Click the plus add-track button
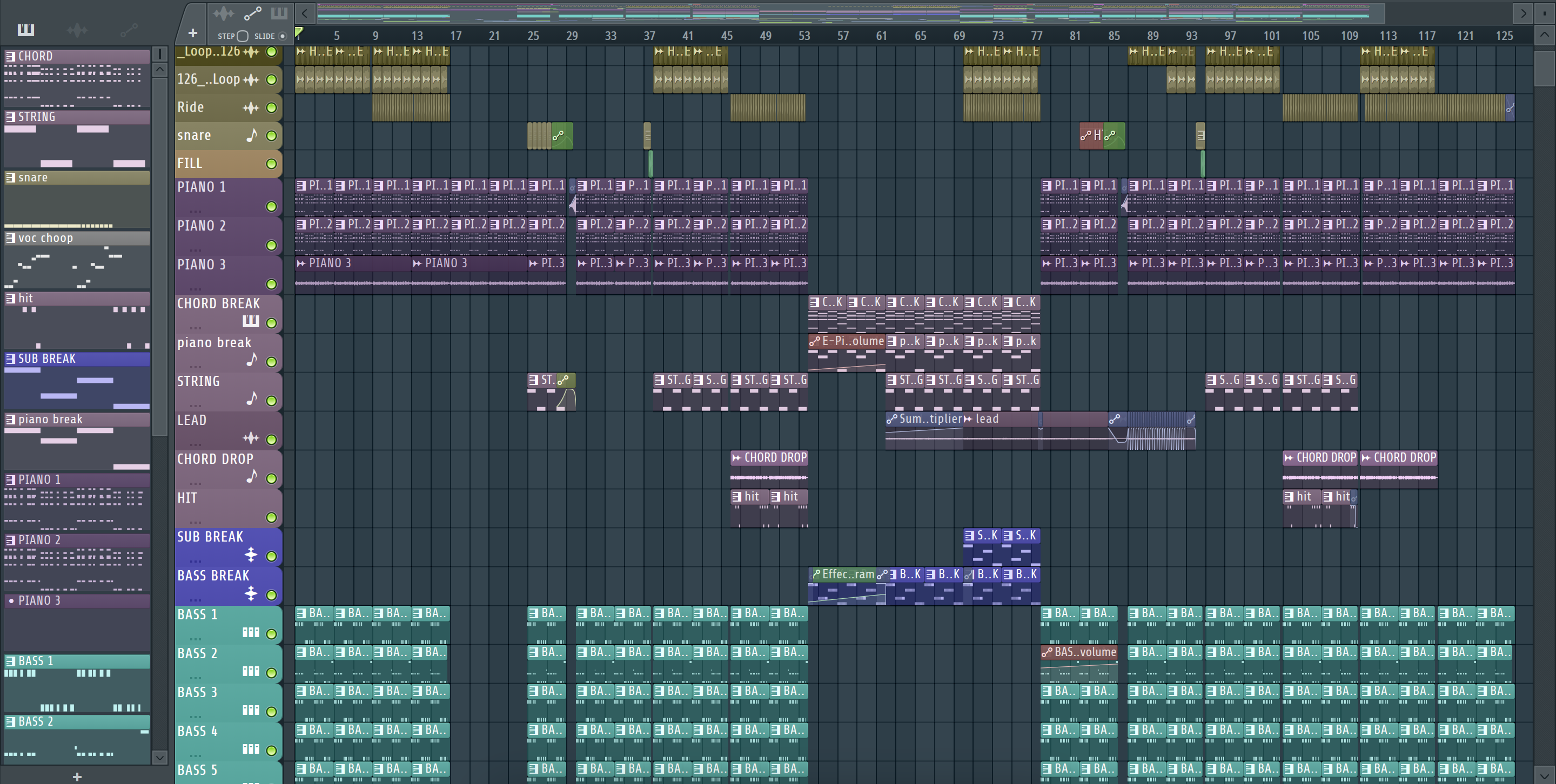 (x=193, y=33)
